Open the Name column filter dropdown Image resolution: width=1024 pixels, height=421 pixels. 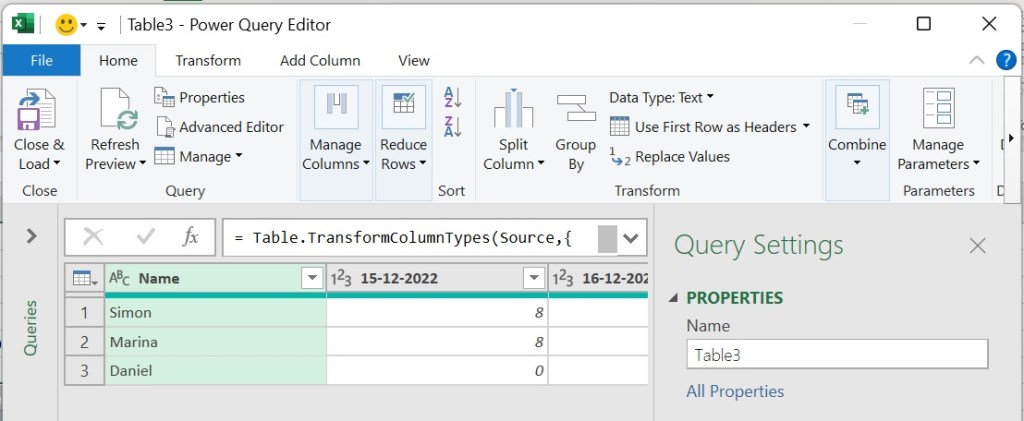(x=313, y=279)
